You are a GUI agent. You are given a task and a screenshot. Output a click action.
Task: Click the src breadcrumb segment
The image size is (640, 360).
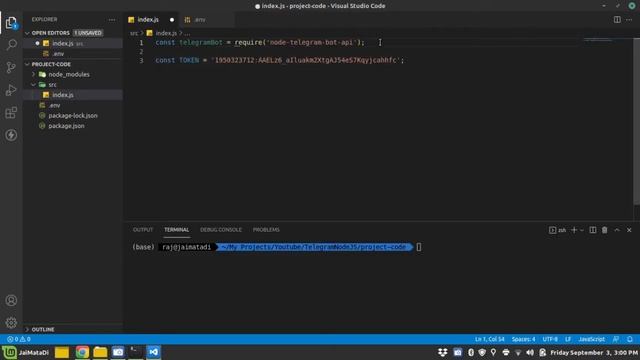coord(134,33)
